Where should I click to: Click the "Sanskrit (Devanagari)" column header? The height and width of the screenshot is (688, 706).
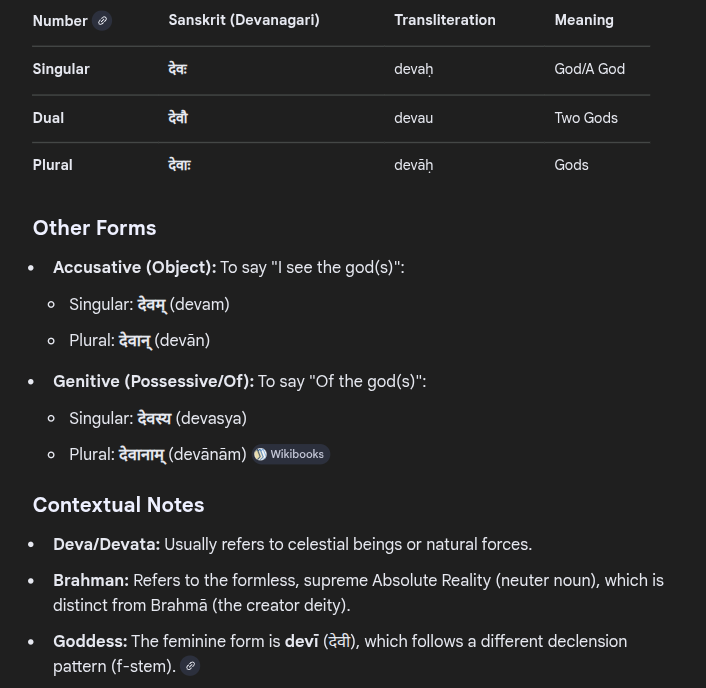(244, 20)
